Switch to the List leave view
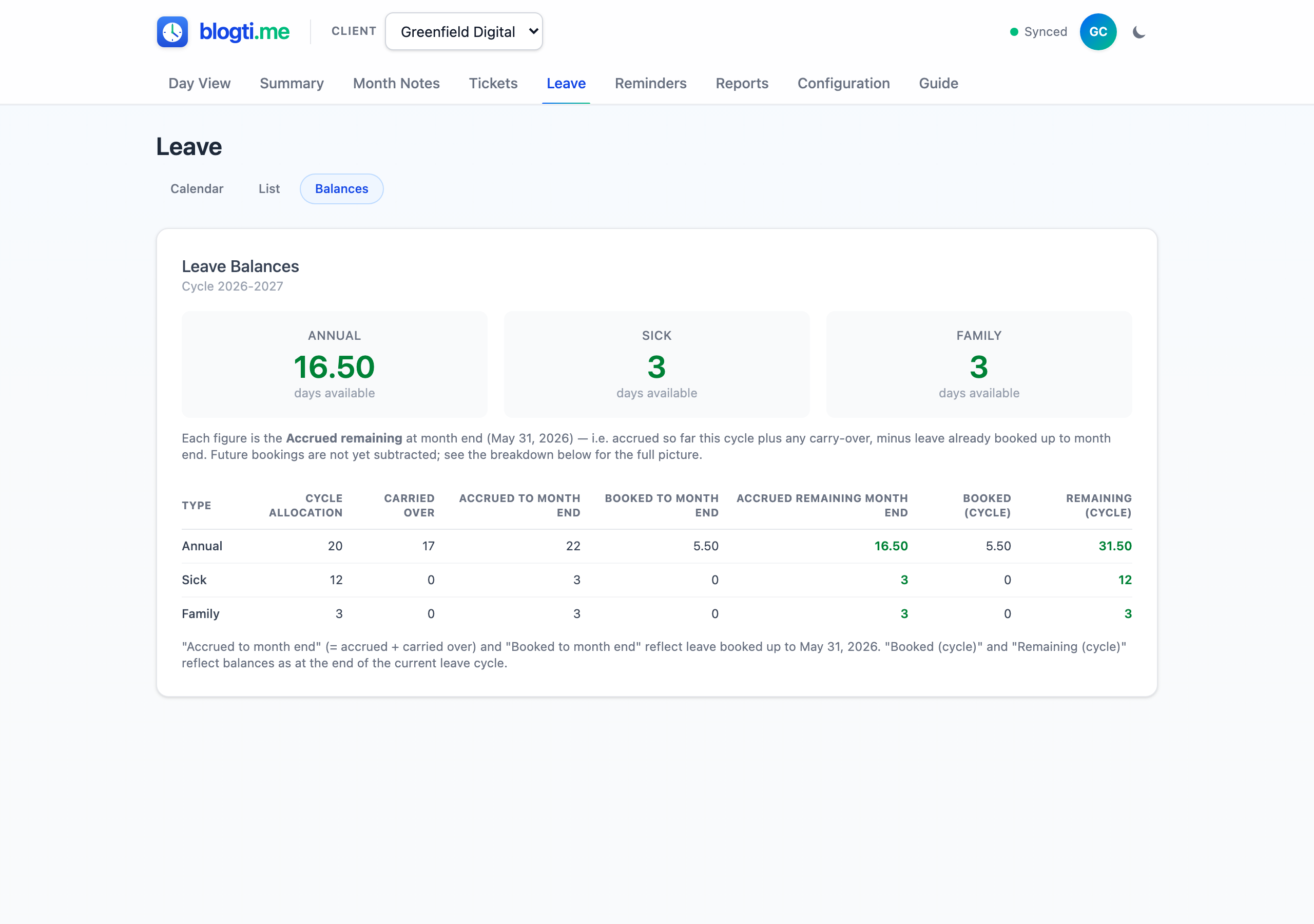This screenshot has height=924, width=1314. (x=269, y=189)
